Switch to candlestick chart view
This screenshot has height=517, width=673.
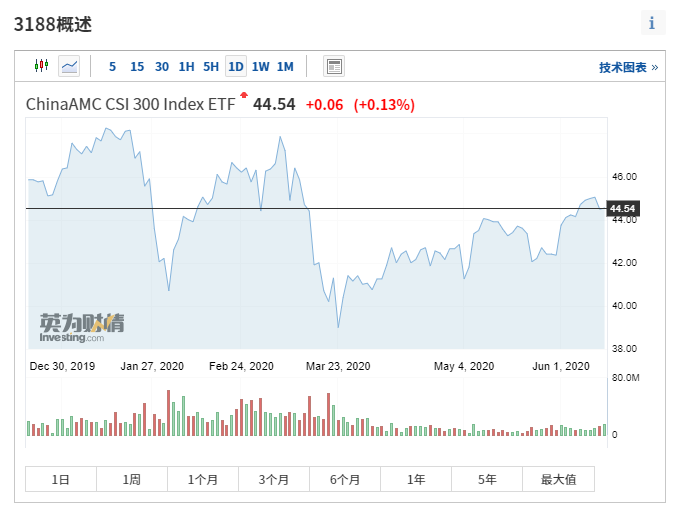pos(41,66)
